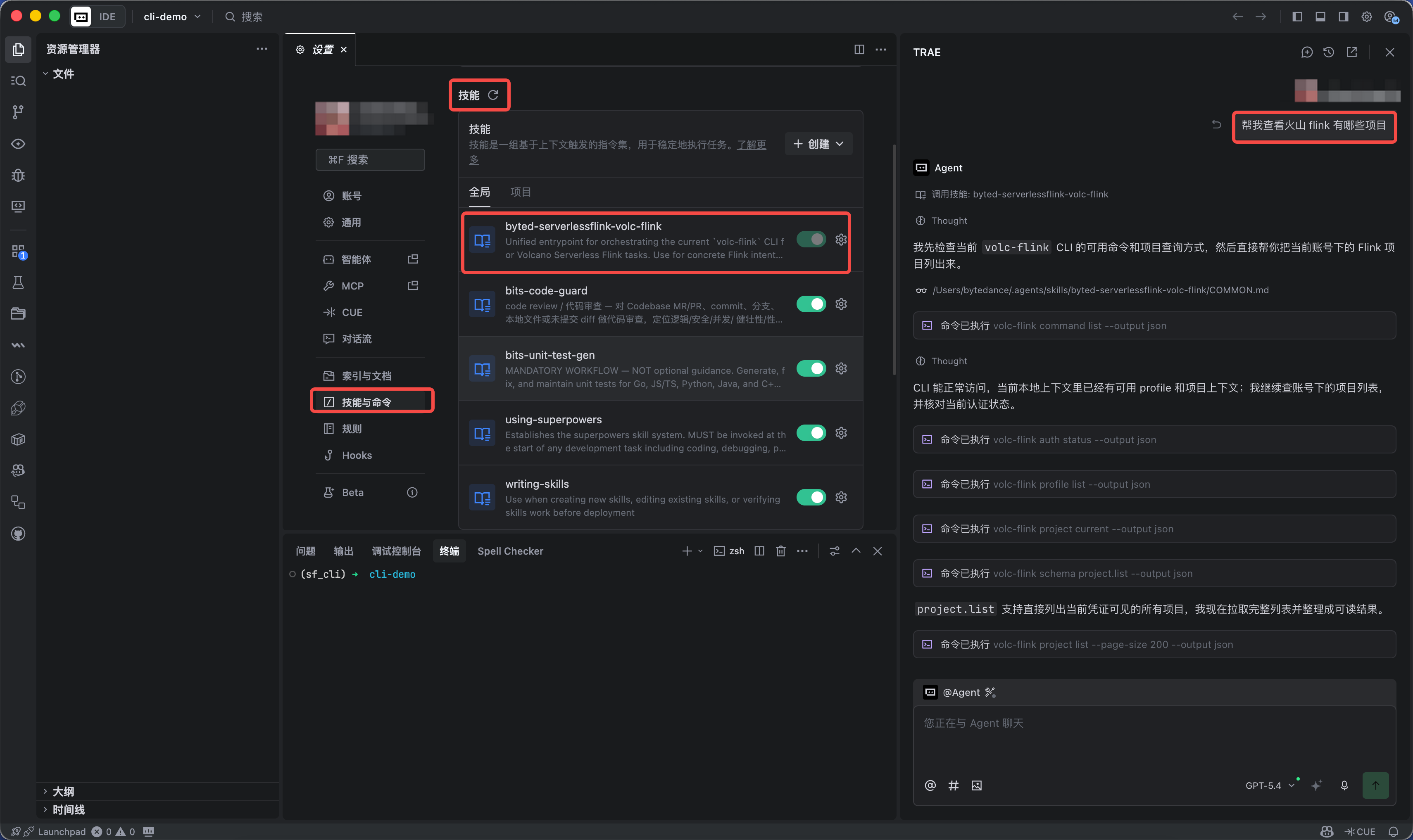Refresh the skills list next to 技能 heading
The height and width of the screenshot is (840, 1413).
pos(493,95)
